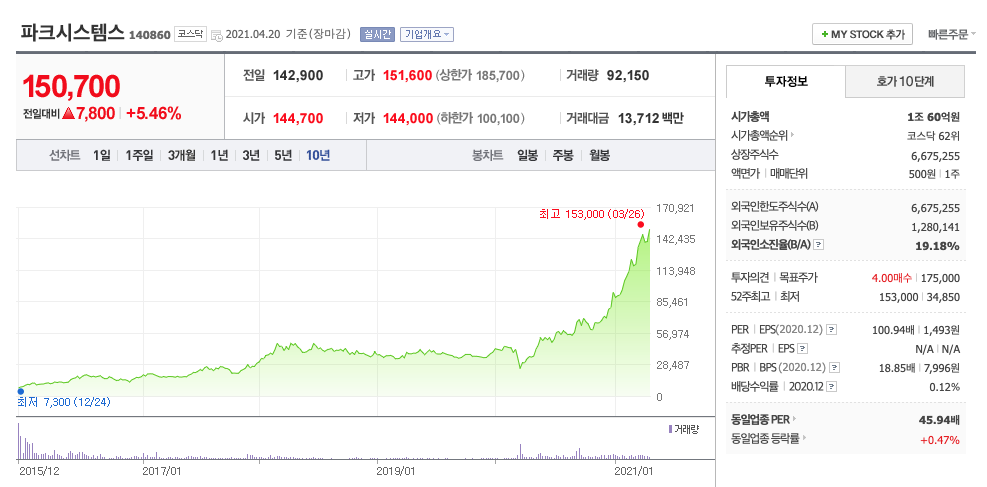This screenshot has width=987, height=487.
Task: Click the 전일 value 142,900
Action: (x=298, y=76)
